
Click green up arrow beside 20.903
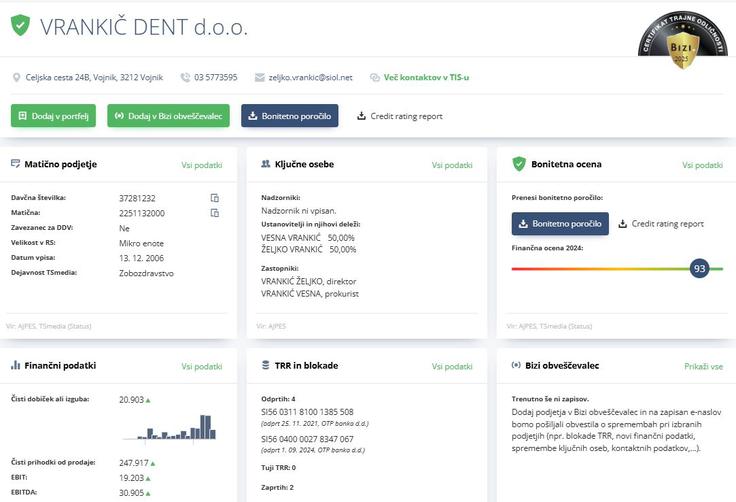tap(148, 401)
